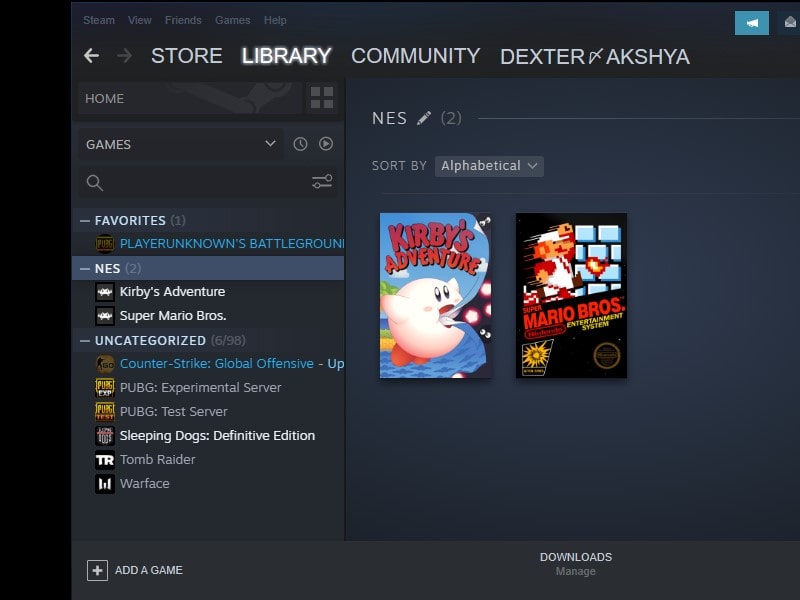Screen dimensions: 800x600
Task: Select PUBG: Experimental Server entry
Action: (x=201, y=388)
